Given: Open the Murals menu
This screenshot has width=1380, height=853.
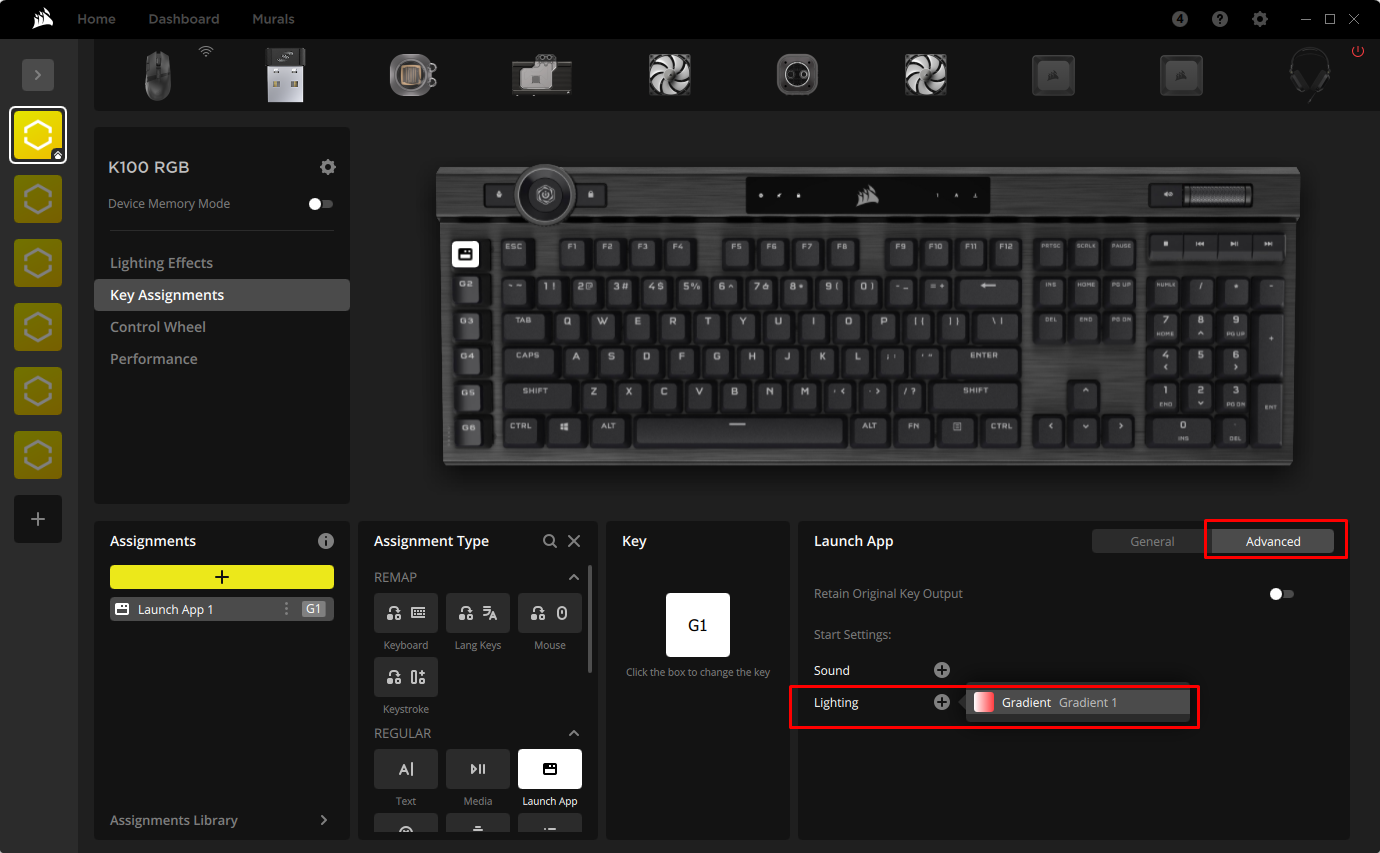Looking at the screenshot, I should (273, 18).
